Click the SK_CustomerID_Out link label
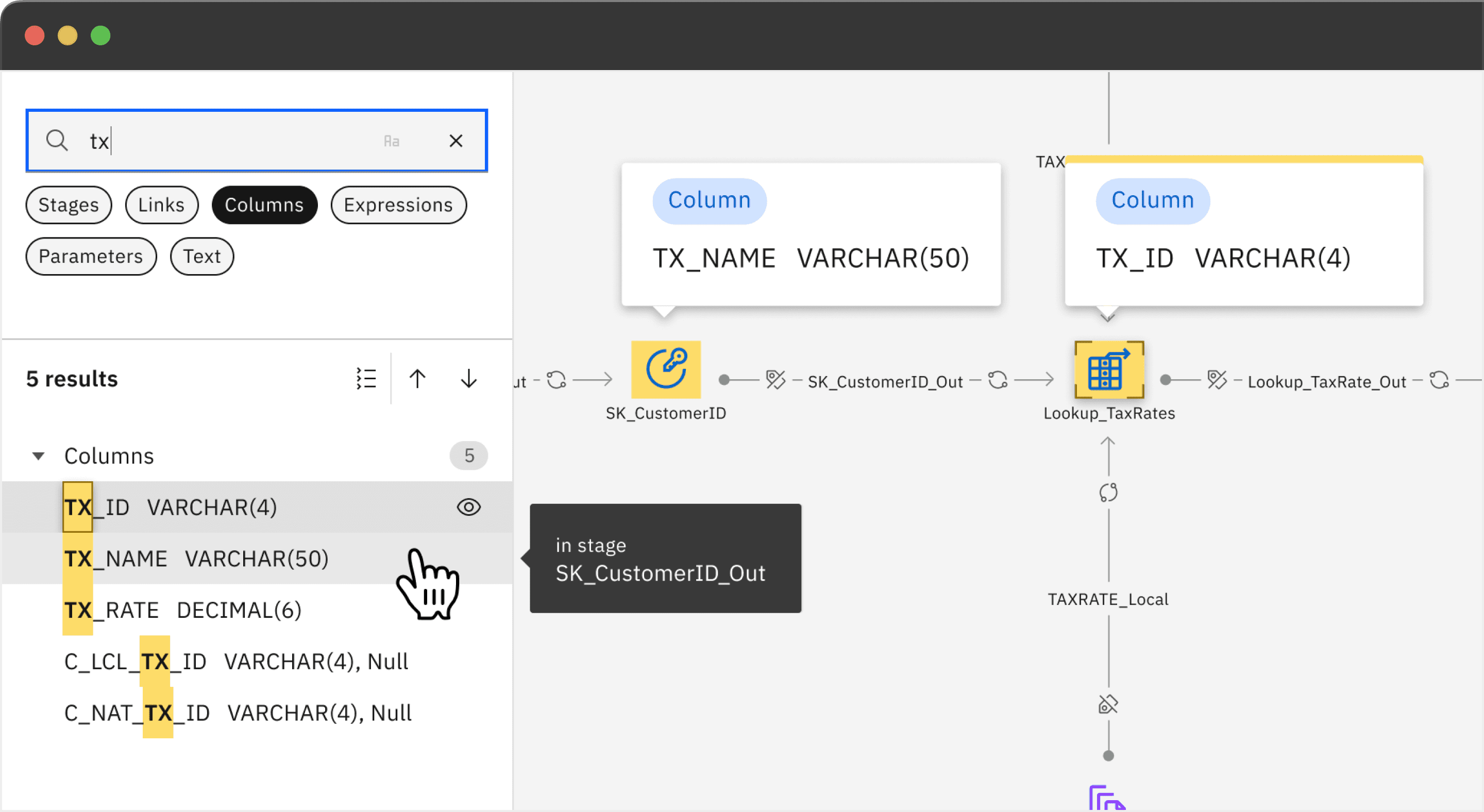This screenshot has width=1484, height=812. tap(884, 381)
